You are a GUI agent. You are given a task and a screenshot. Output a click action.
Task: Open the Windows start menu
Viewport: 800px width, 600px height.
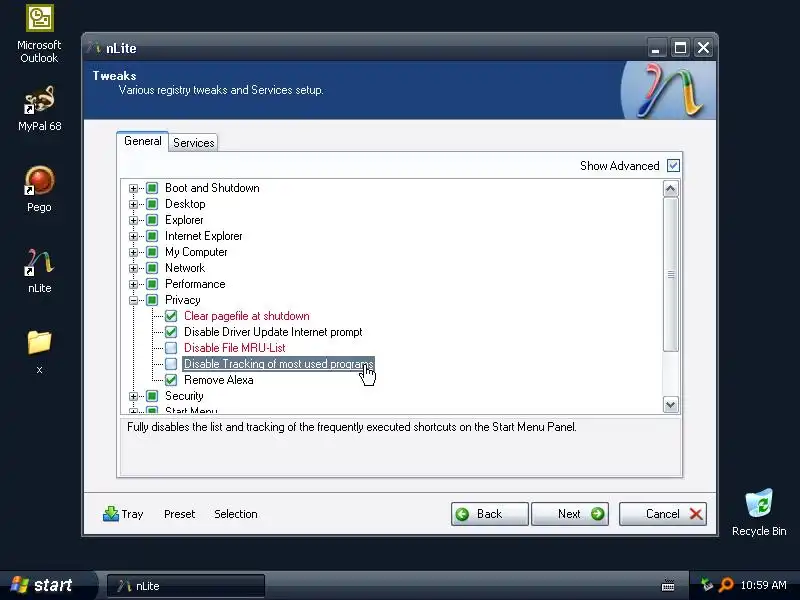[46, 585]
